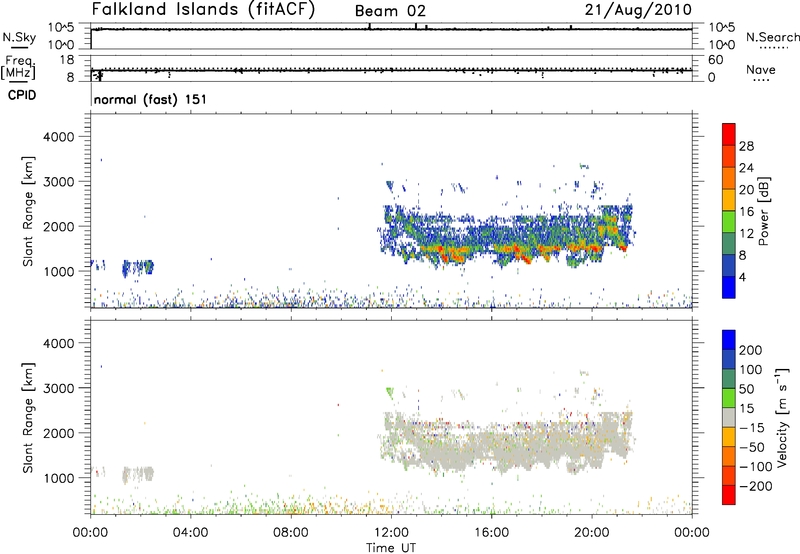Pick the Power colorbar segment between 4 and 8
The image size is (800, 554).
tap(729, 266)
